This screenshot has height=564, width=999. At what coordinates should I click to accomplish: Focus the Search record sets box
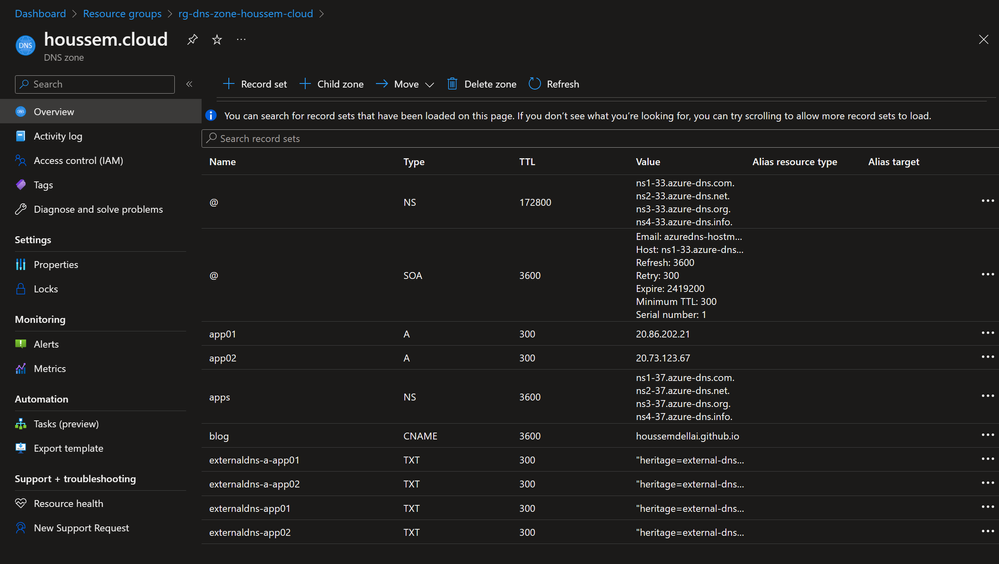click(600, 138)
